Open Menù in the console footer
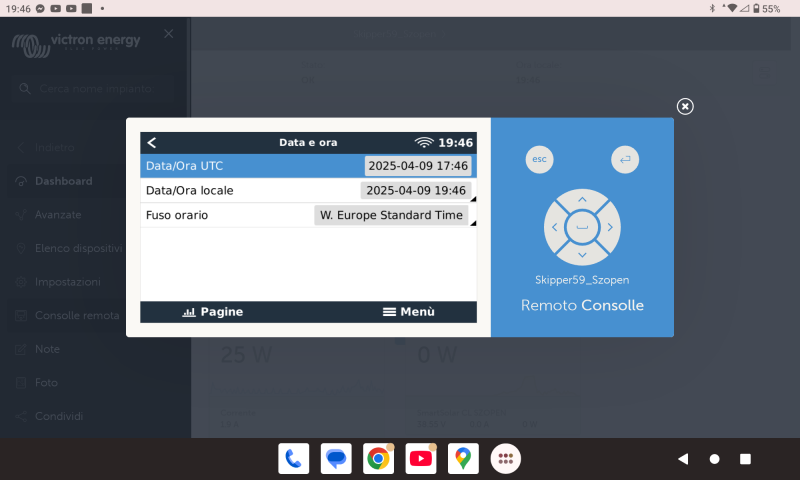Viewport: 800px width, 480px height. point(409,312)
